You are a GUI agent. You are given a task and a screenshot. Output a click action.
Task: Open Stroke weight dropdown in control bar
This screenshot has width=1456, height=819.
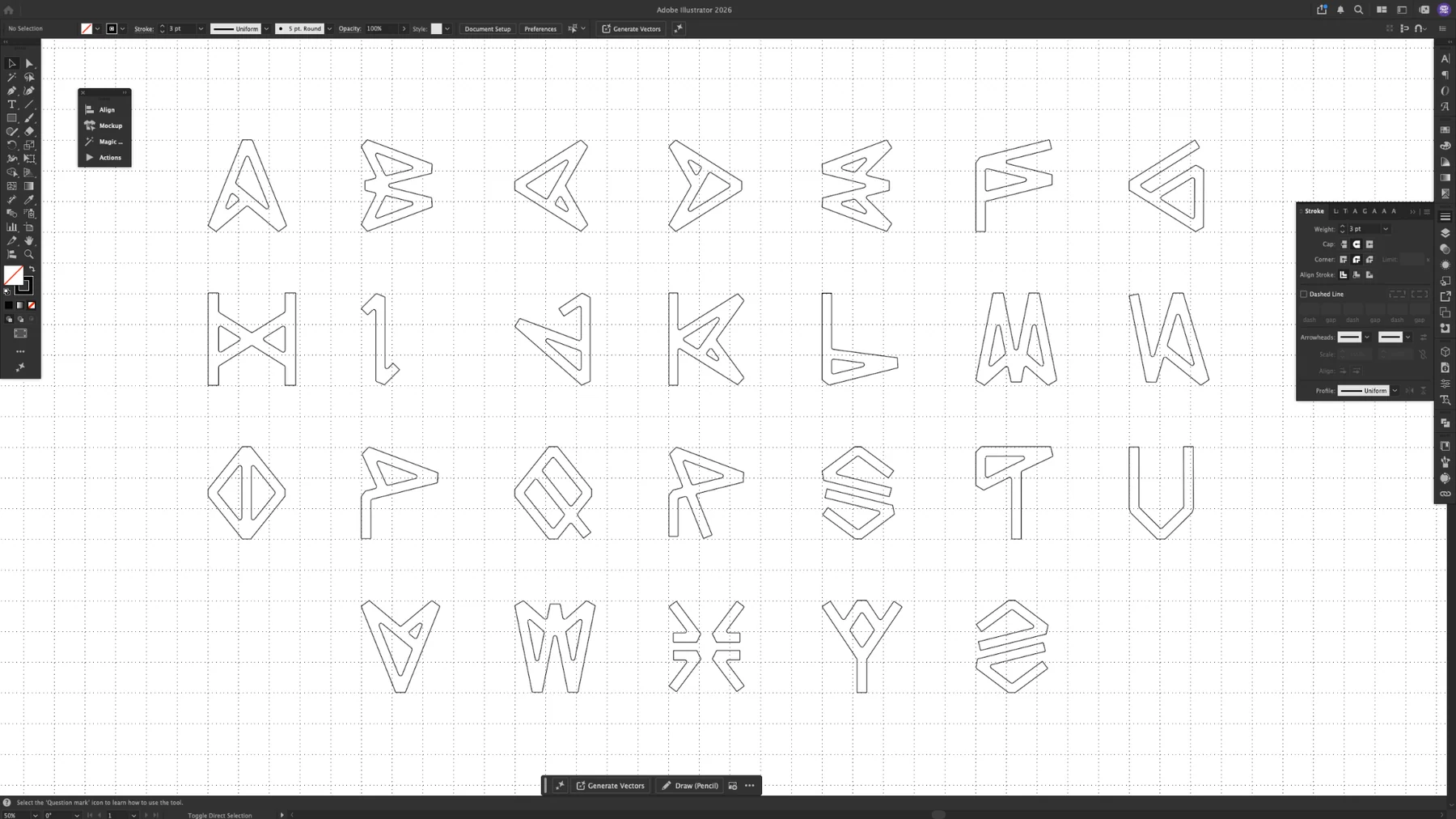[201, 29]
